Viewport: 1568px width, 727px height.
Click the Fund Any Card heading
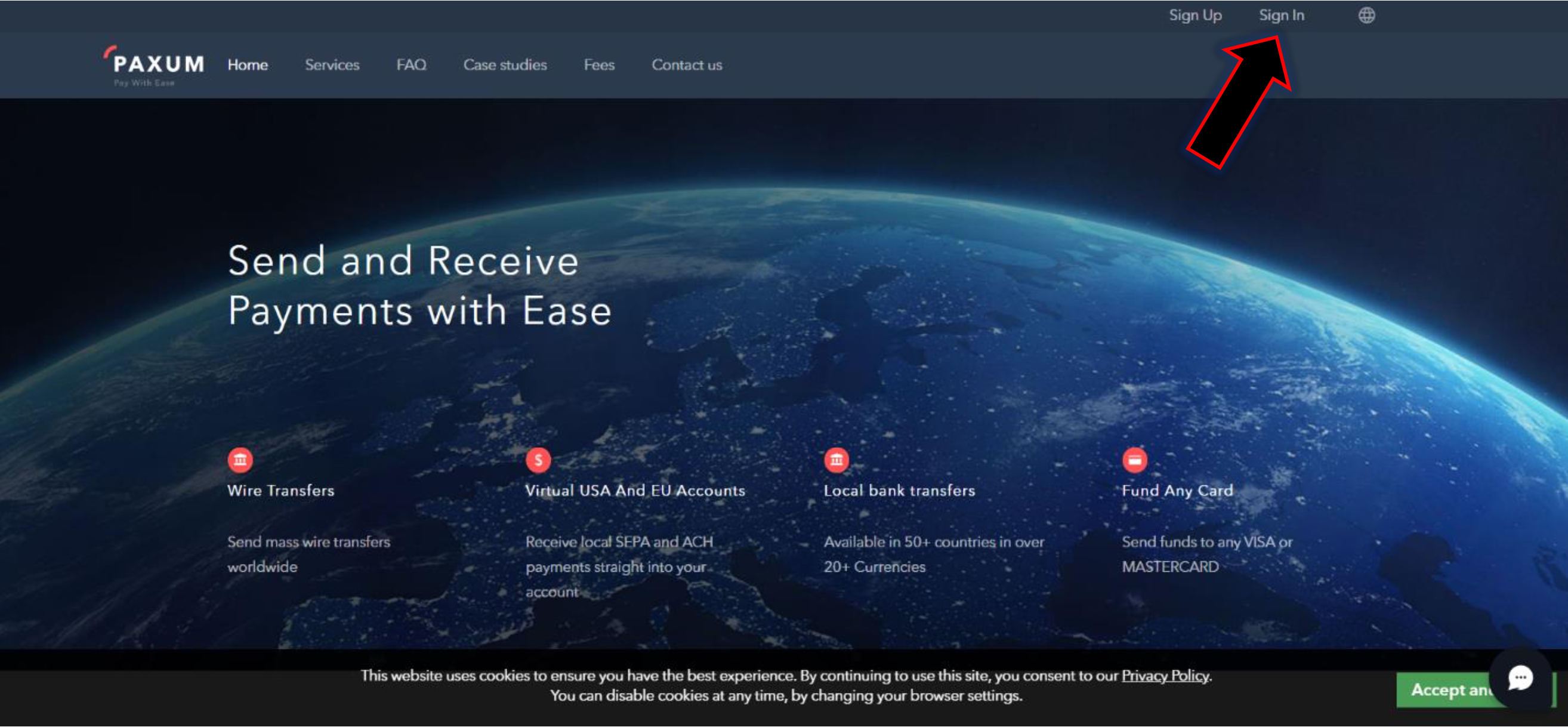(x=1177, y=490)
